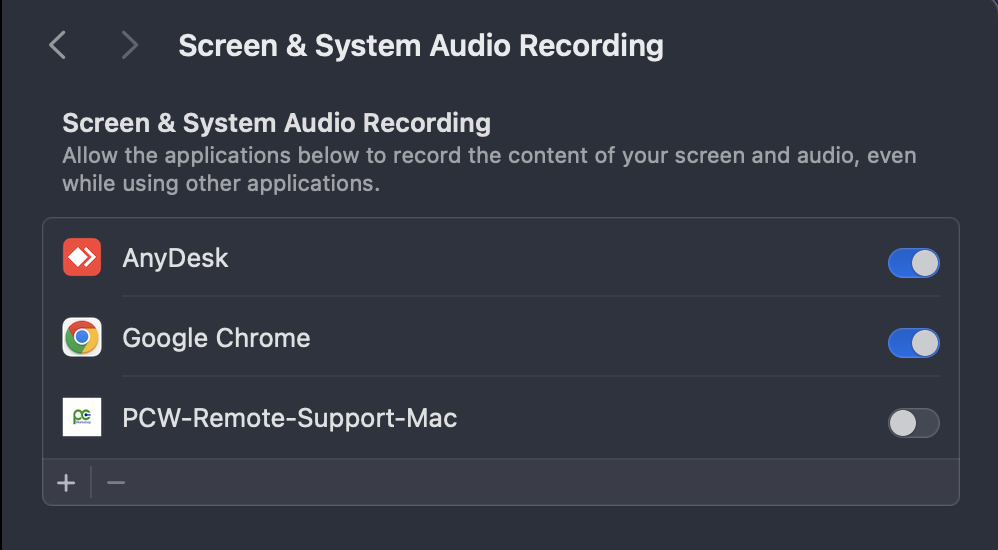The height and width of the screenshot is (550, 998).
Task: Enable the PCW-Remote-Support-Mac toggle
Action: (x=914, y=423)
